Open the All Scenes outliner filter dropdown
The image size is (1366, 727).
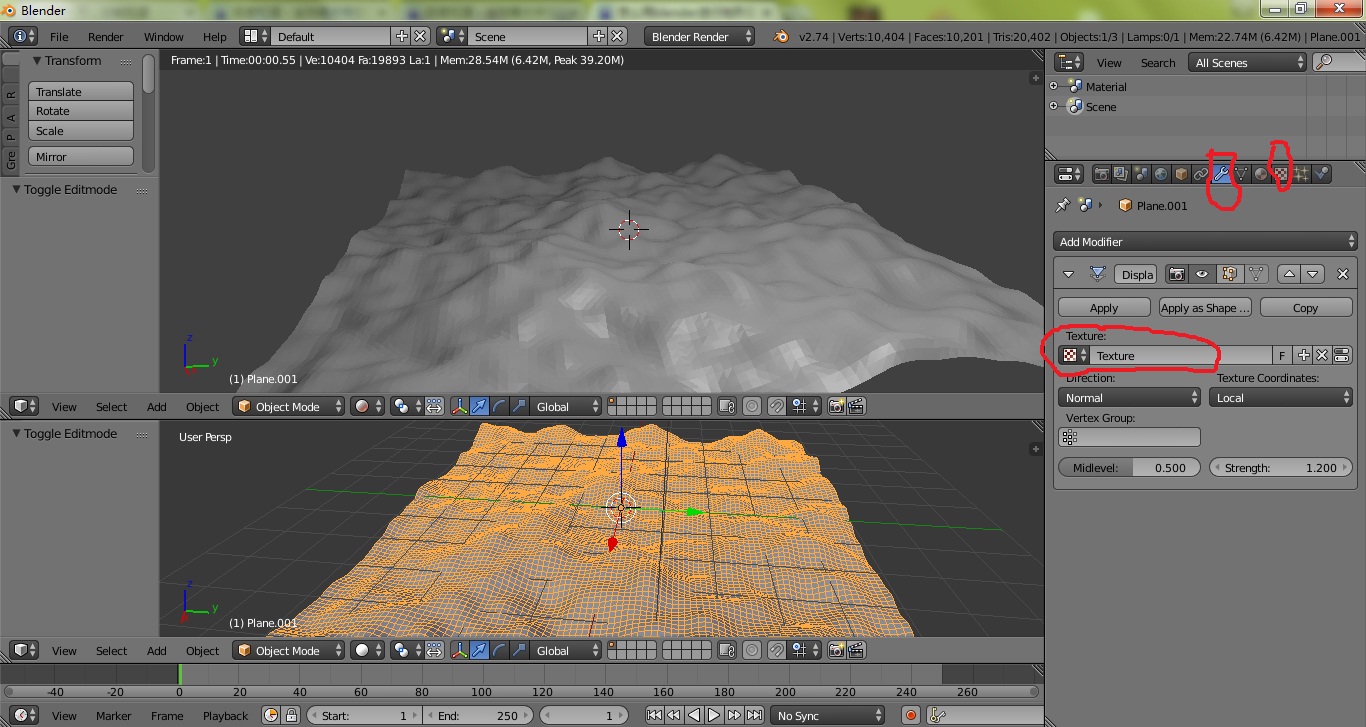[x=1248, y=62]
